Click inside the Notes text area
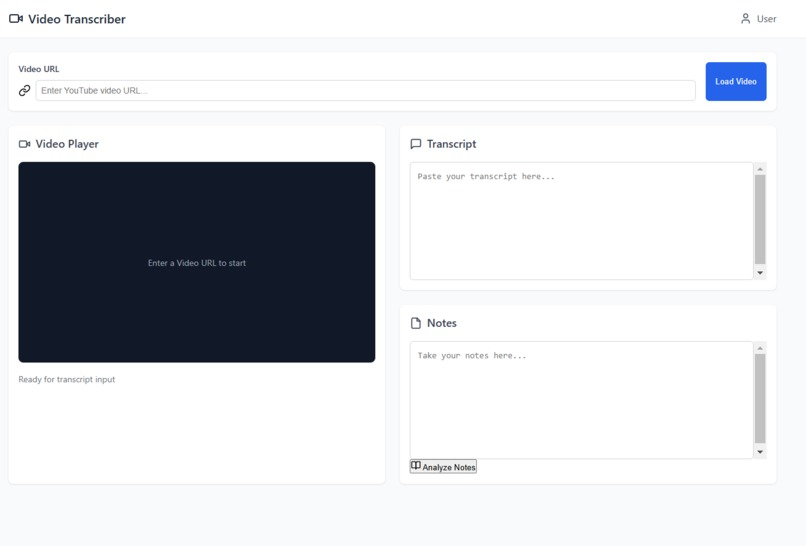Viewport: 806px width, 546px height. 581,400
